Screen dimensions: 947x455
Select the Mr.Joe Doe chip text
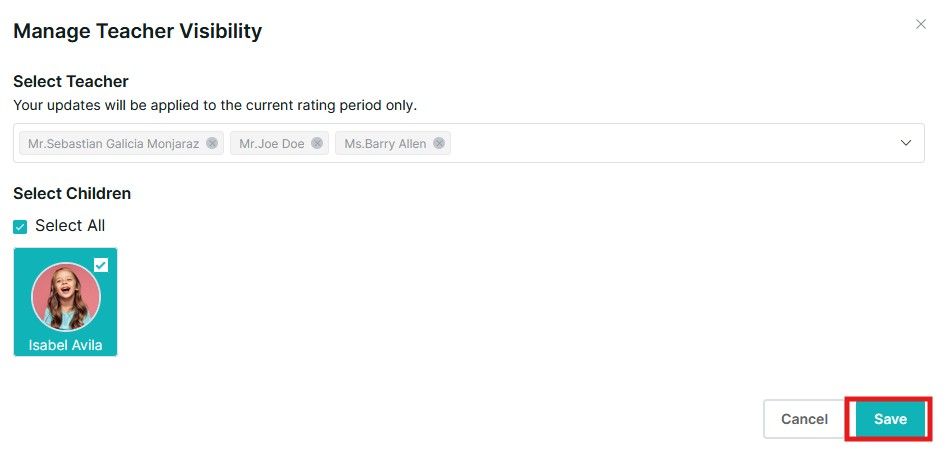click(x=271, y=143)
